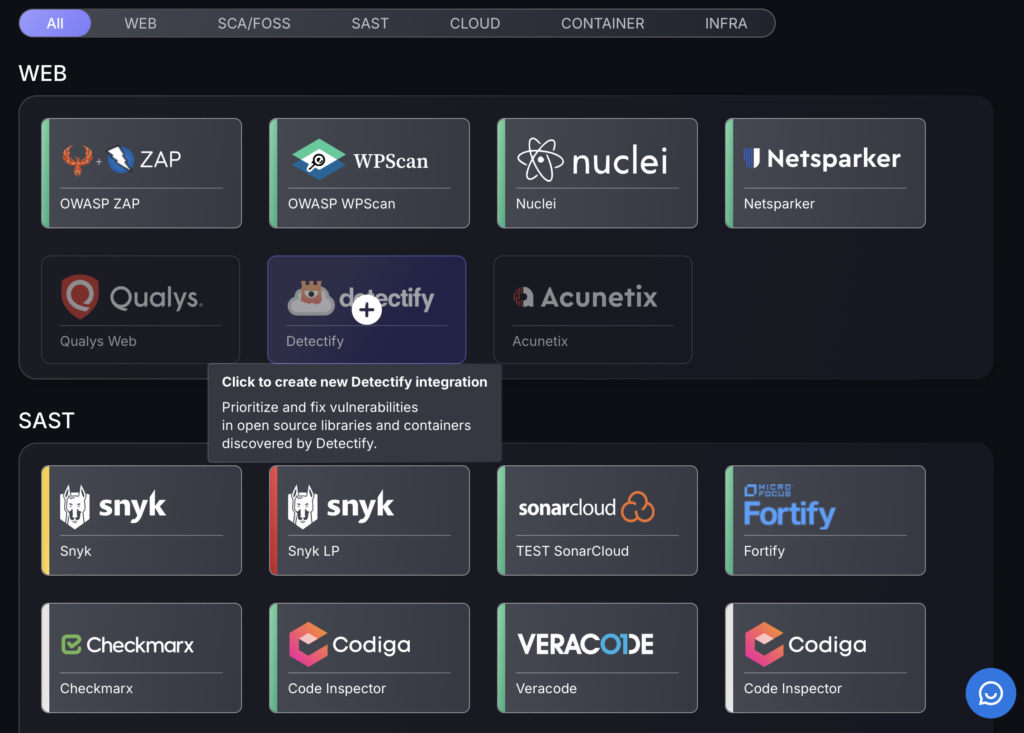
Task: Click the Detectify cloud mascot icon
Action: pyautogui.click(x=312, y=298)
